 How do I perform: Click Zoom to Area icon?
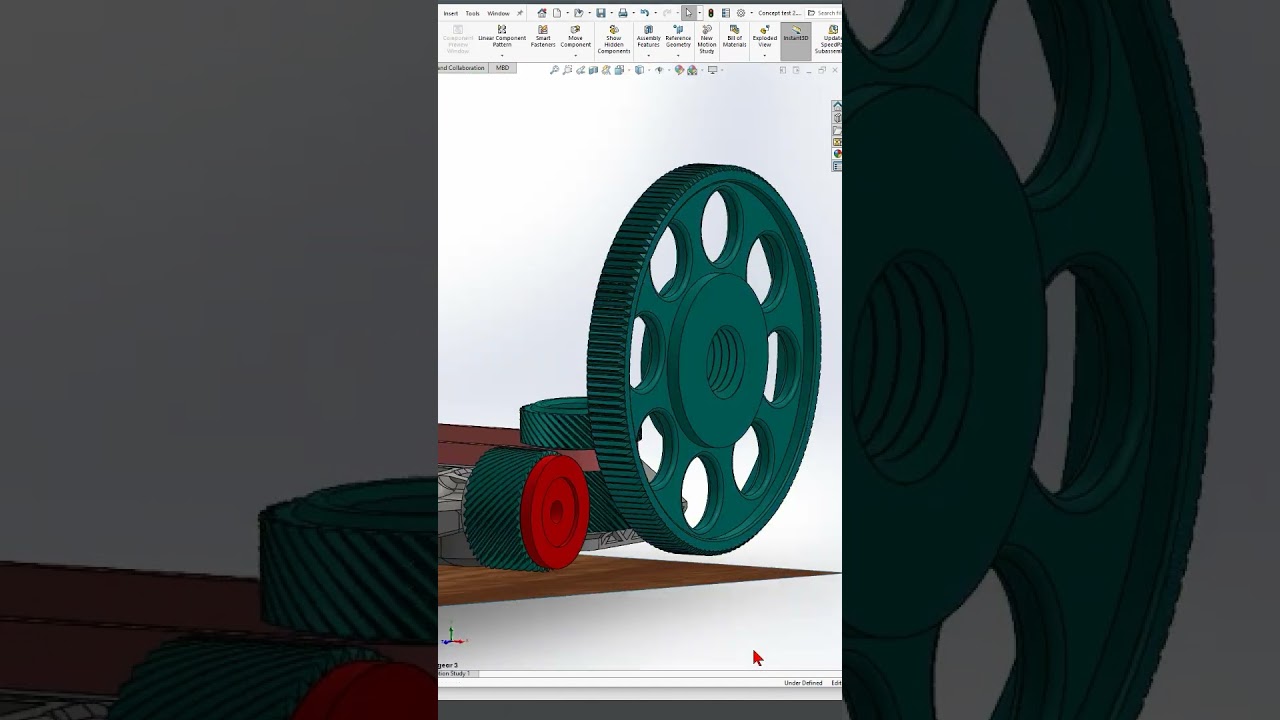pyautogui.click(x=567, y=70)
